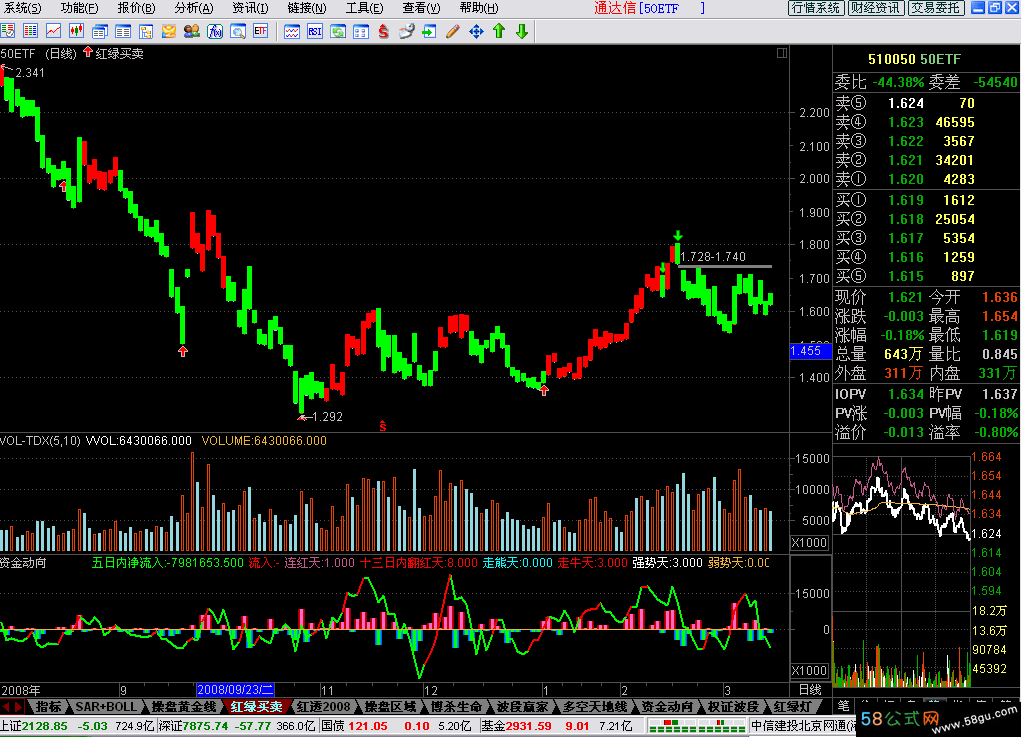
Task: Click the 国债 index value 121.05
Action: pos(368,726)
